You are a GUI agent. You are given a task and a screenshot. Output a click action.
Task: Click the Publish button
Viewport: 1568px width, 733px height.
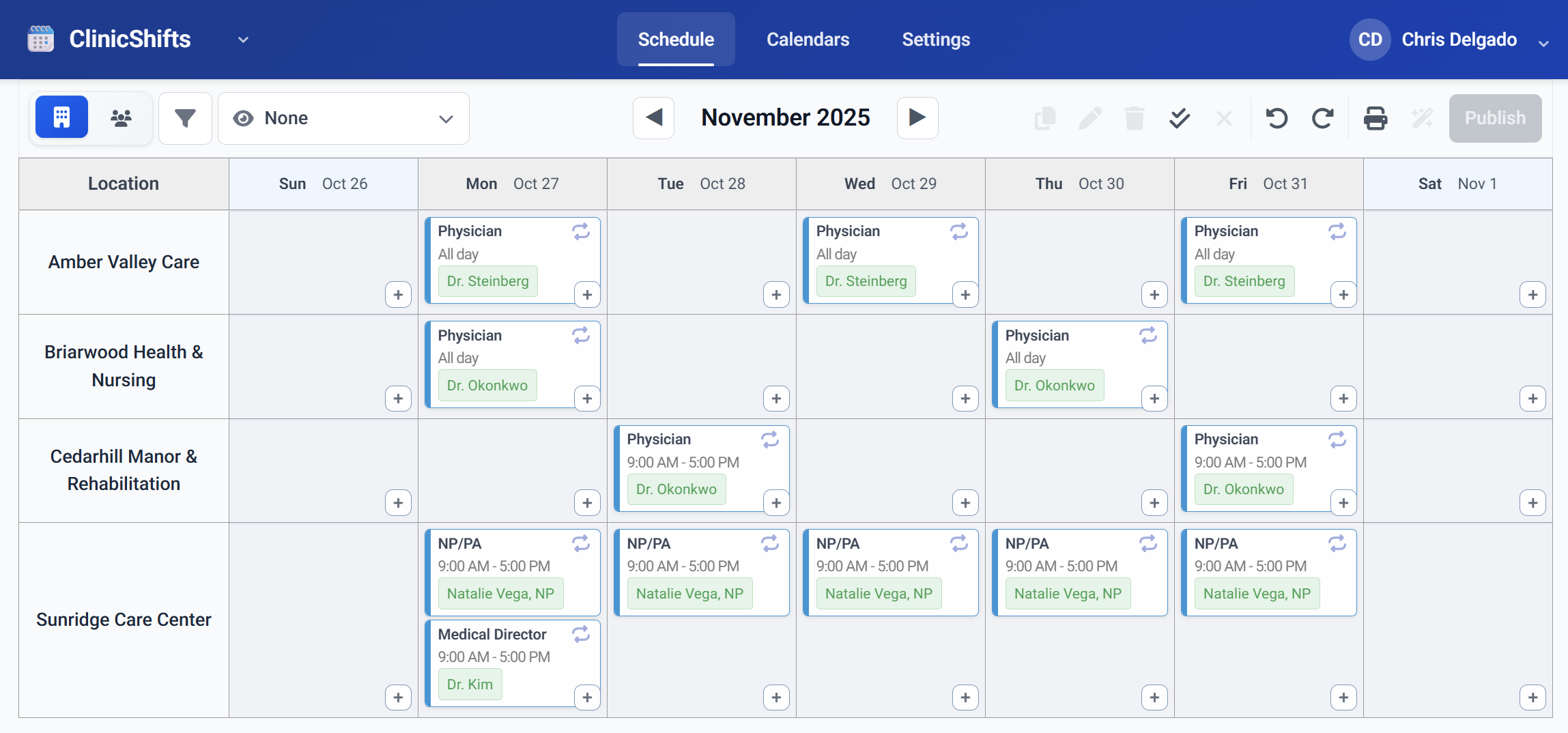point(1494,118)
